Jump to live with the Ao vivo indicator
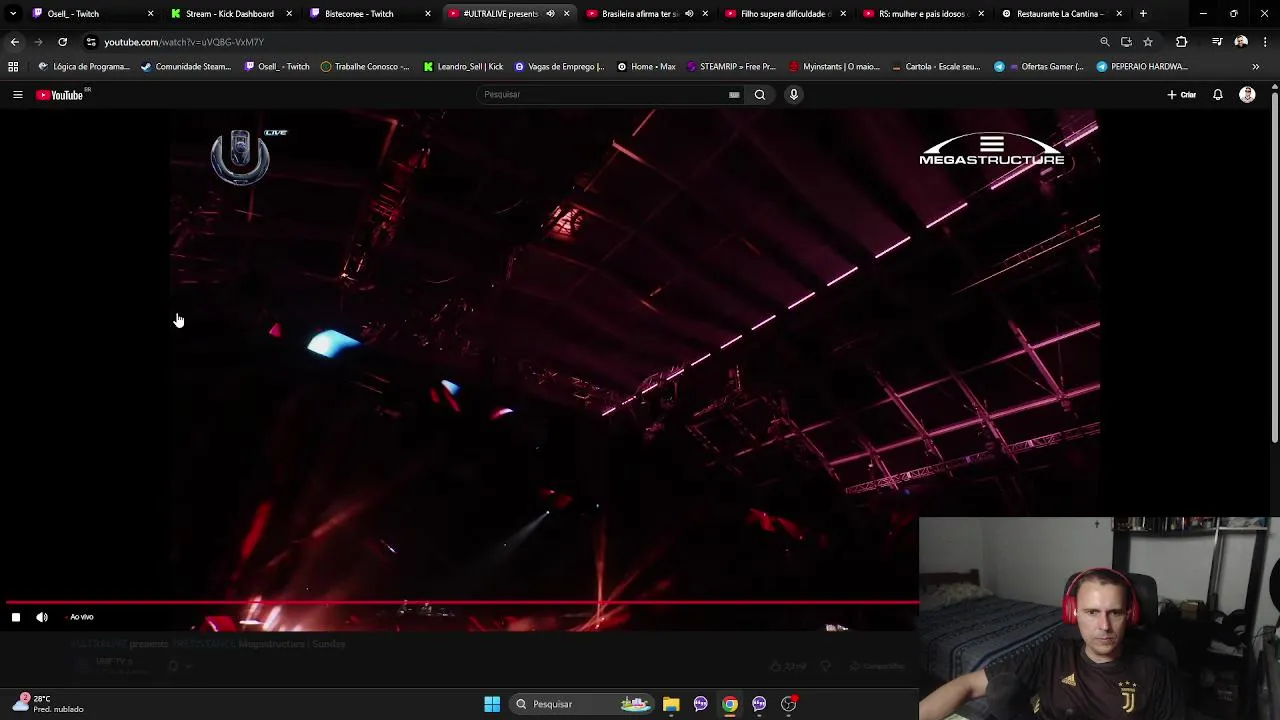Image resolution: width=1280 pixels, height=720 pixels. (x=82, y=617)
